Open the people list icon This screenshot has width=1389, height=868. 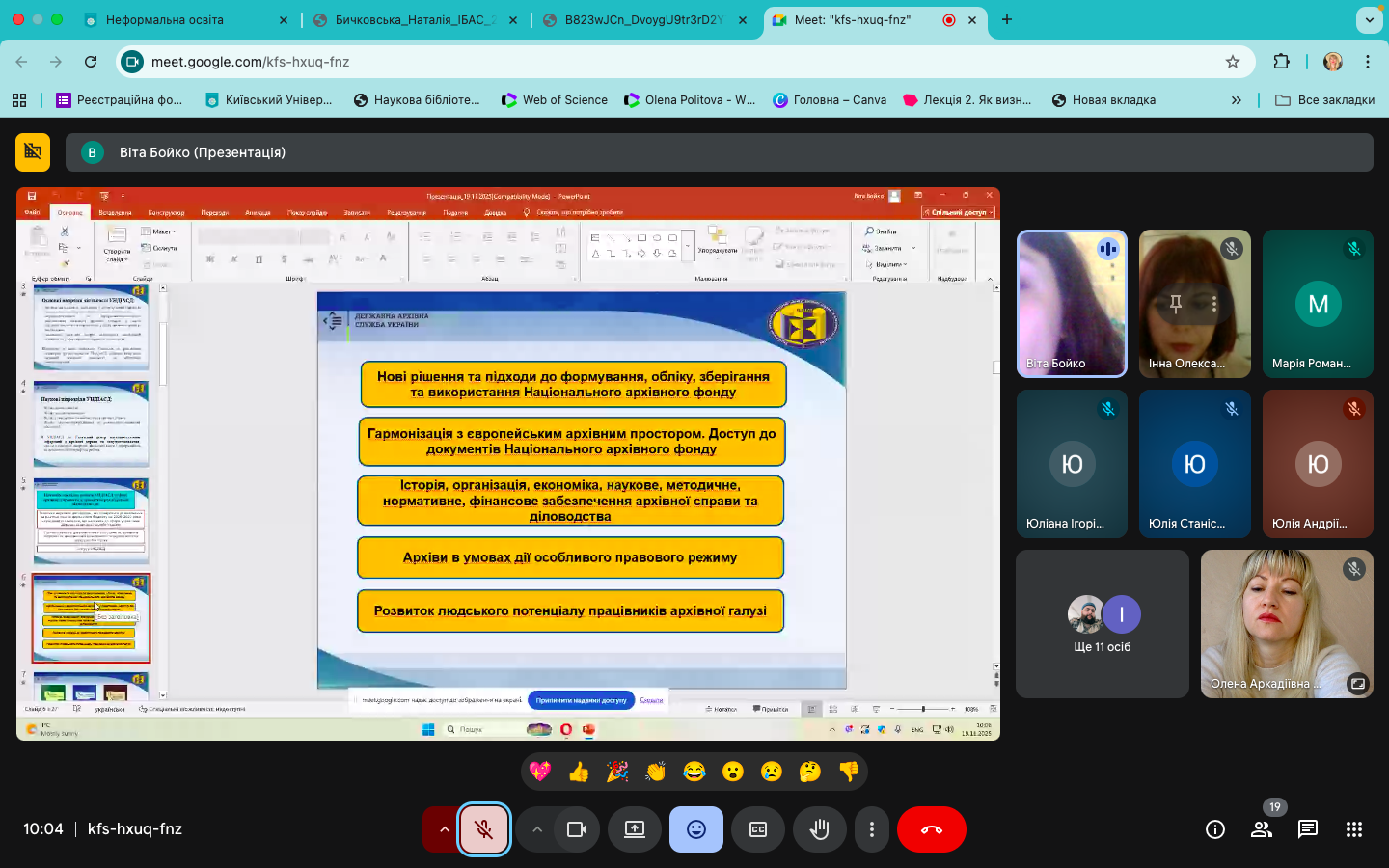pos(1262,829)
